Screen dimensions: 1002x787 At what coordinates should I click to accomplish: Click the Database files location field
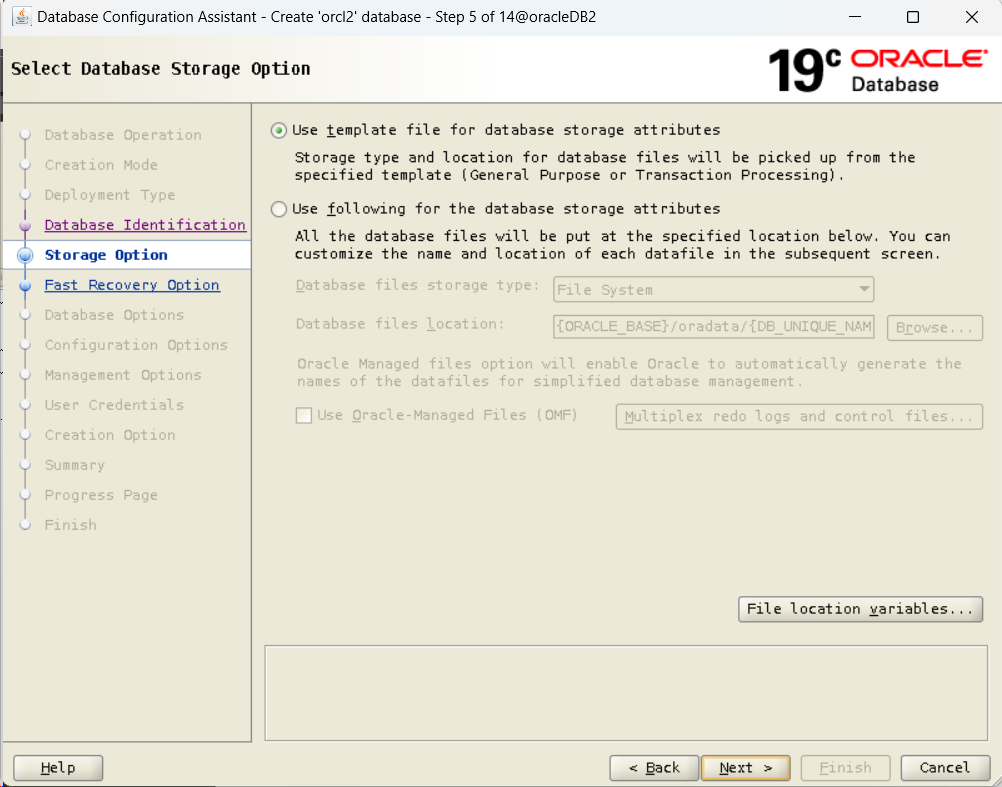[x=713, y=326]
